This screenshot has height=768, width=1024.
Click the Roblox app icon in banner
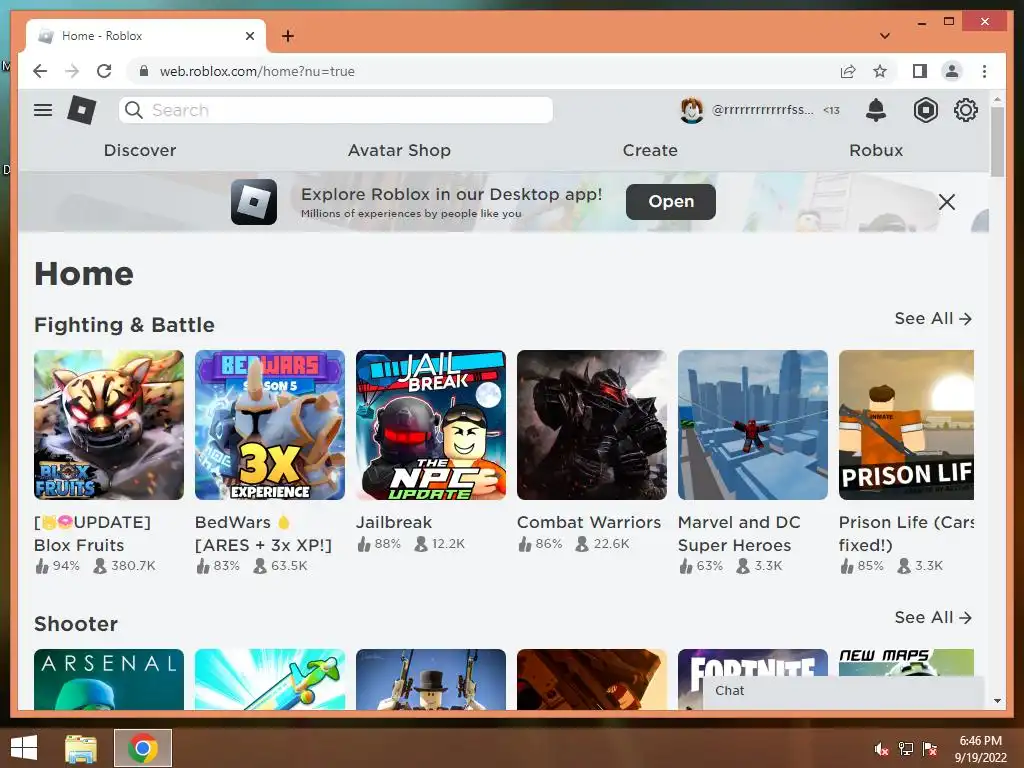click(253, 202)
